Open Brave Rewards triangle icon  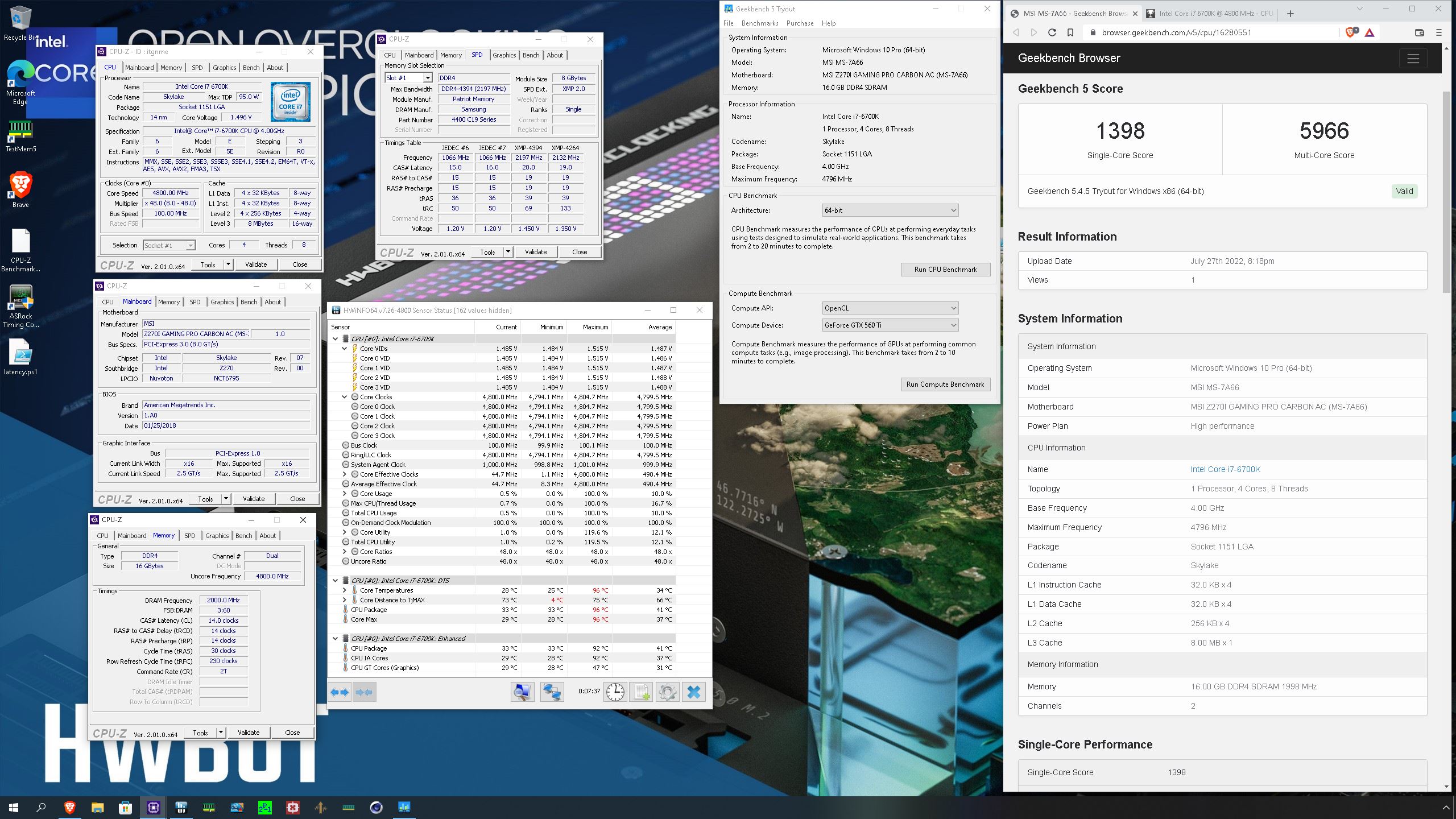pyautogui.click(x=1370, y=32)
